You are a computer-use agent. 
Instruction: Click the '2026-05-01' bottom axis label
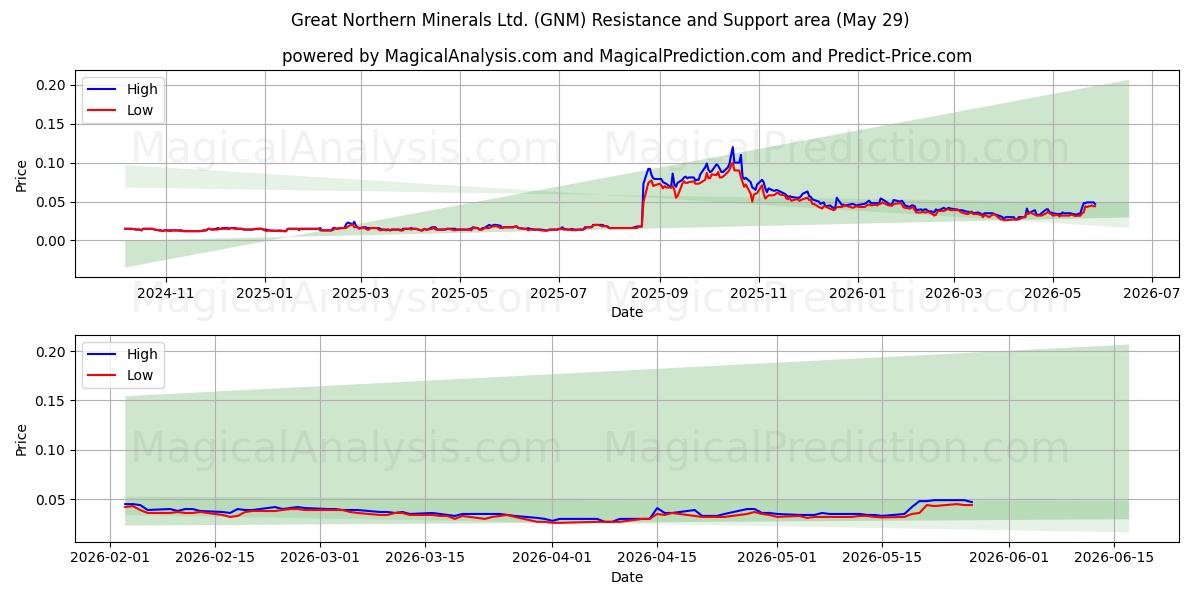778,558
